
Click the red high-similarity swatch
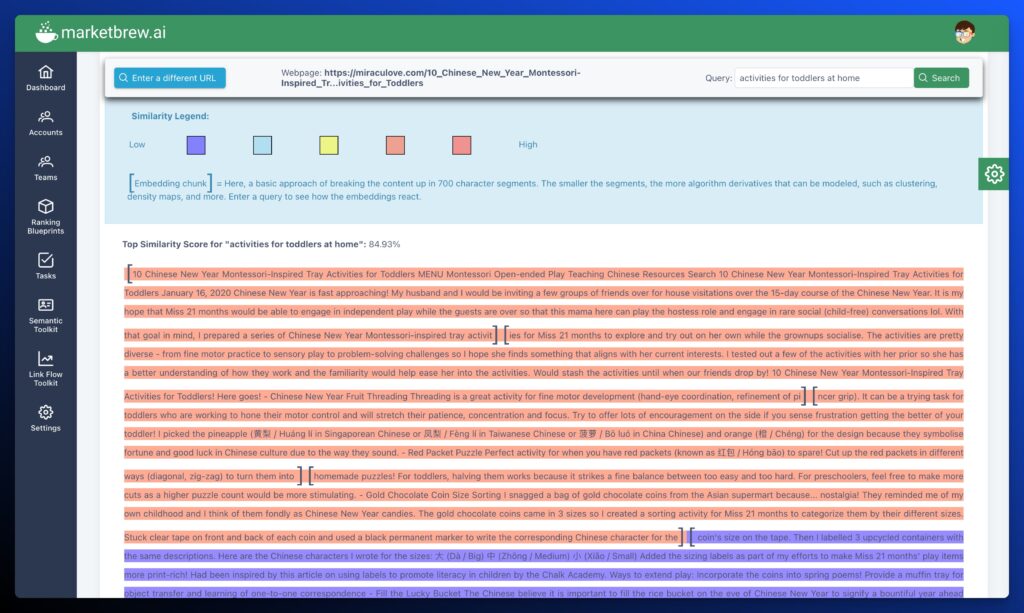coord(461,145)
